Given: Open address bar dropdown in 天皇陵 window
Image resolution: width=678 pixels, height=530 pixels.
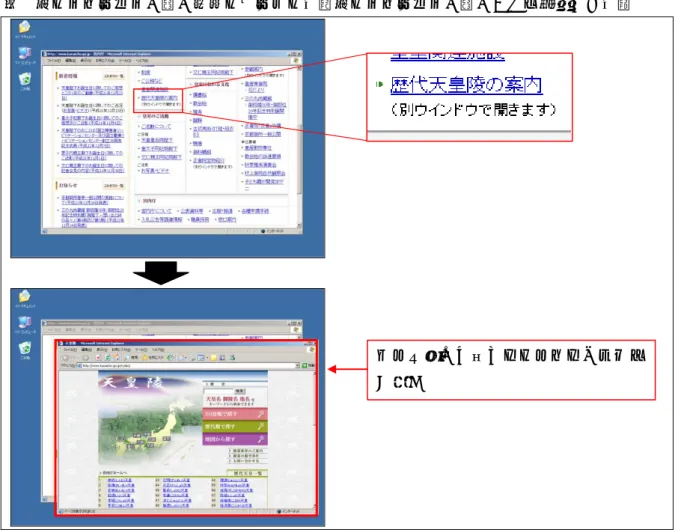Looking at the screenshot, I should tap(297, 366).
